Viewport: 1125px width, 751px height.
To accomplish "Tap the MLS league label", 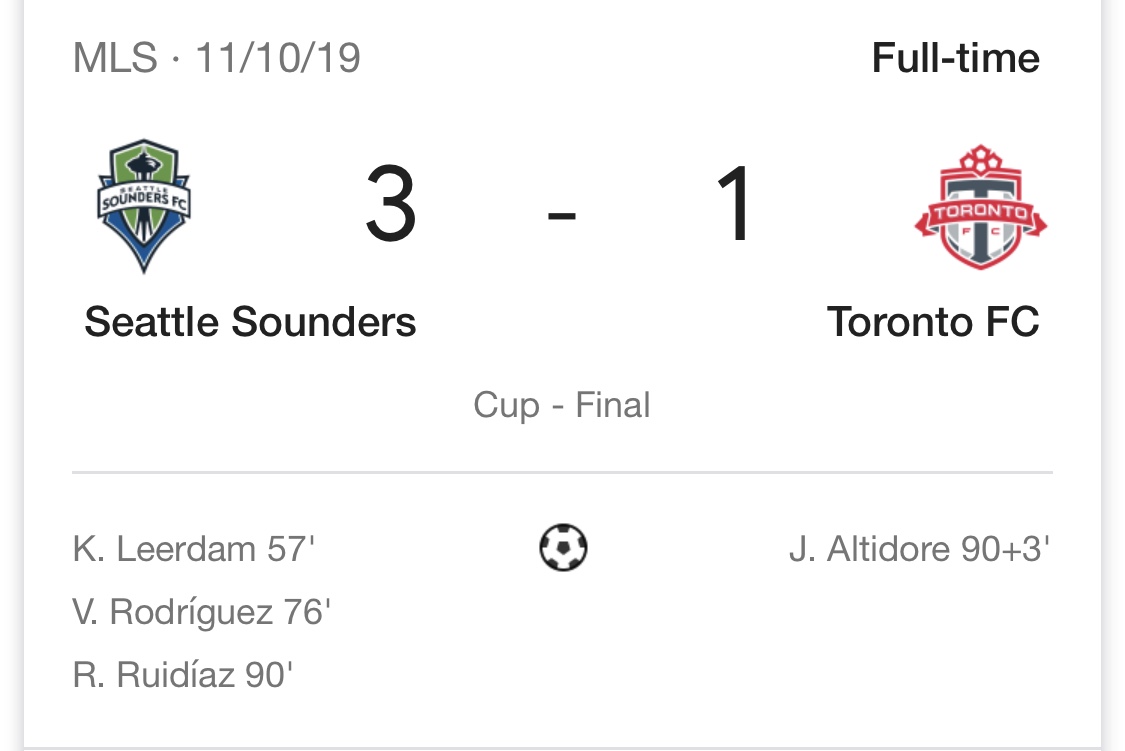I will coord(115,58).
